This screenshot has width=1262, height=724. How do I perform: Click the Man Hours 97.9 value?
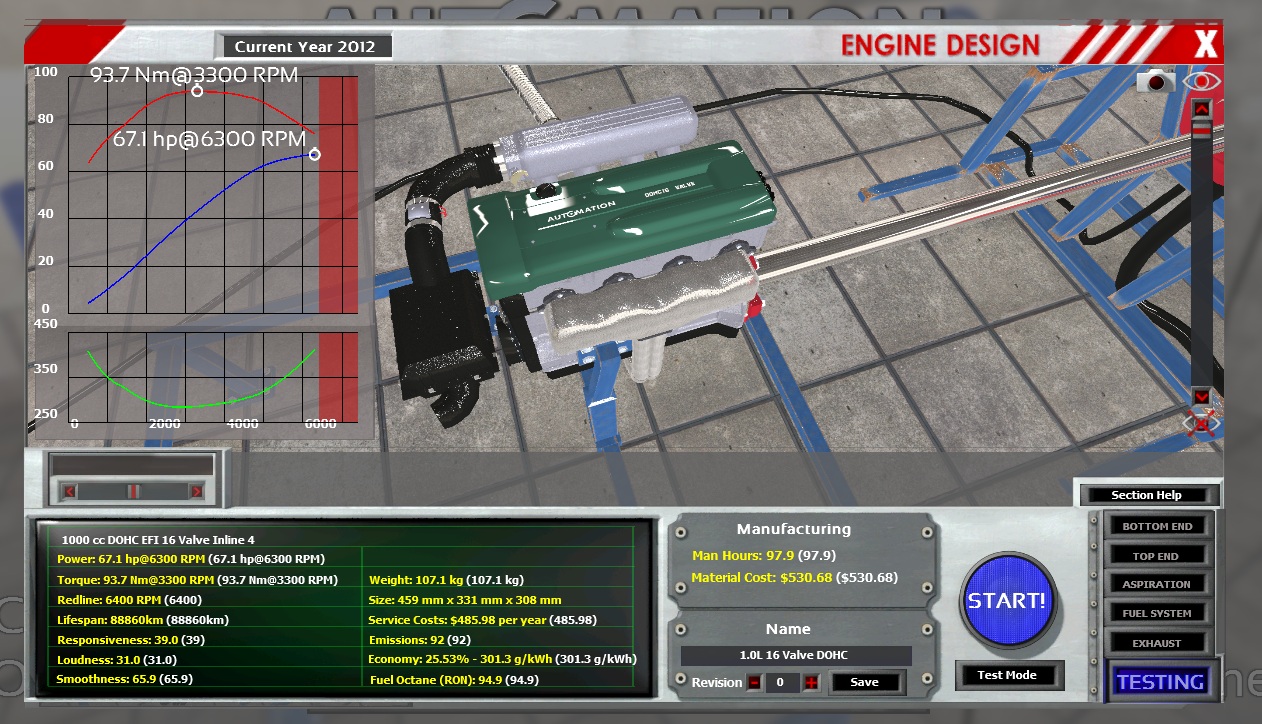coord(764,554)
